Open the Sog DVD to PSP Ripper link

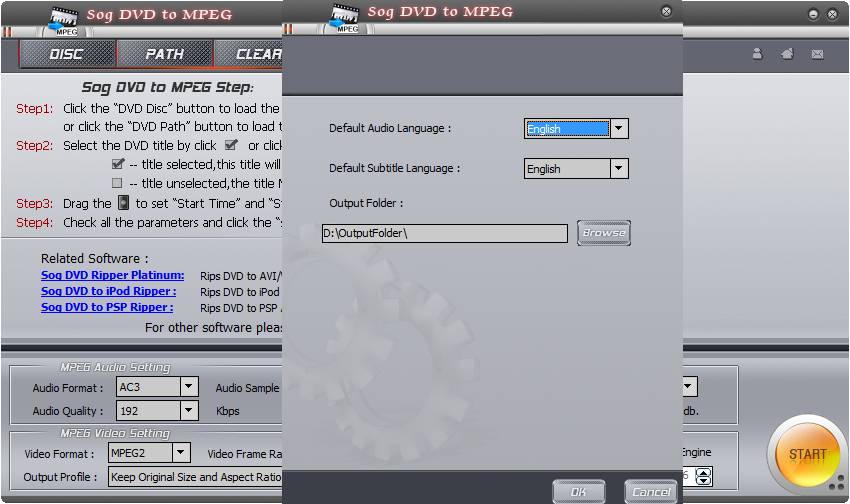point(107,307)
